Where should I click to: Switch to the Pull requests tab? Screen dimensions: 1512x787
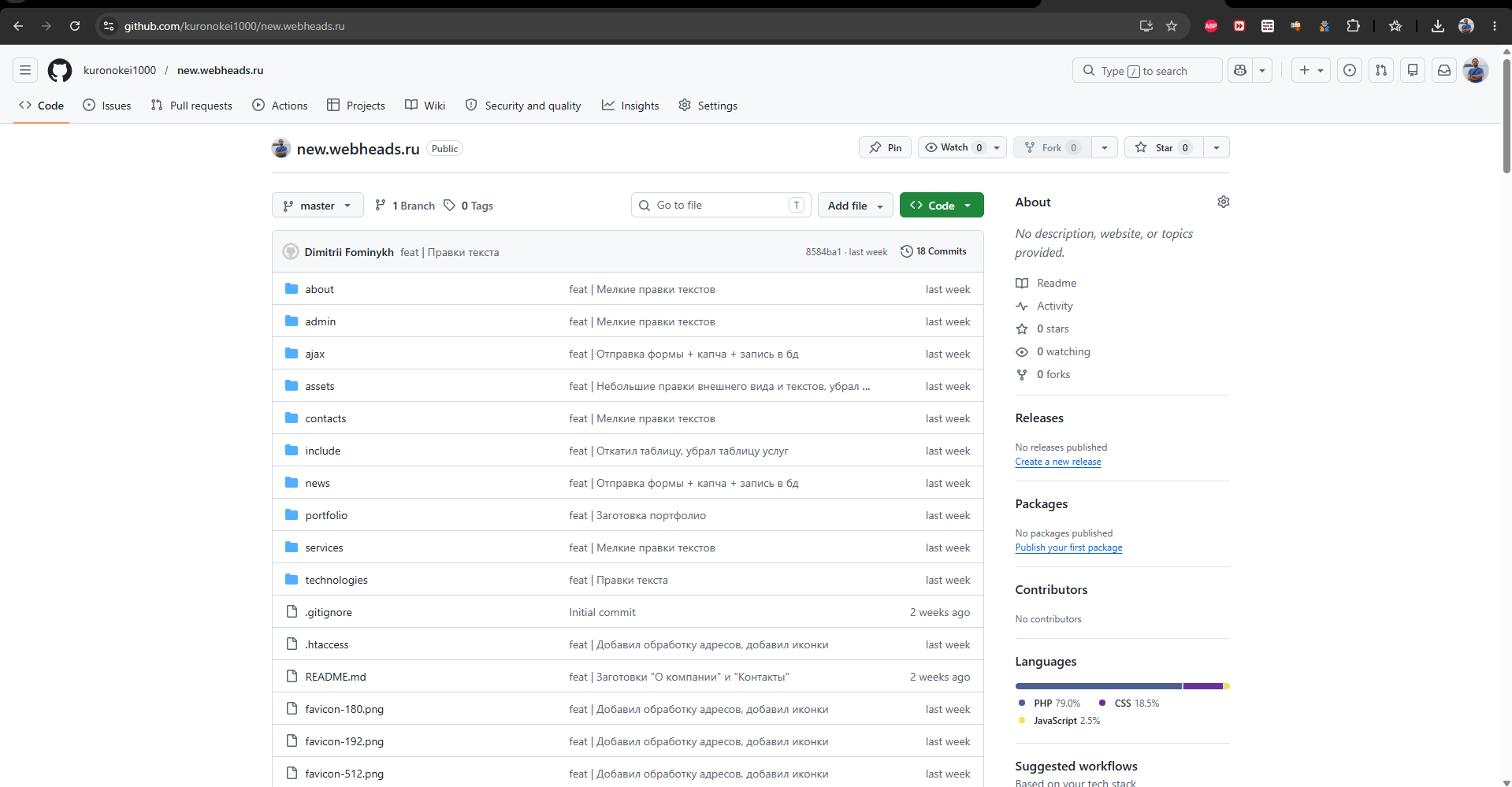tap(191, 106)
